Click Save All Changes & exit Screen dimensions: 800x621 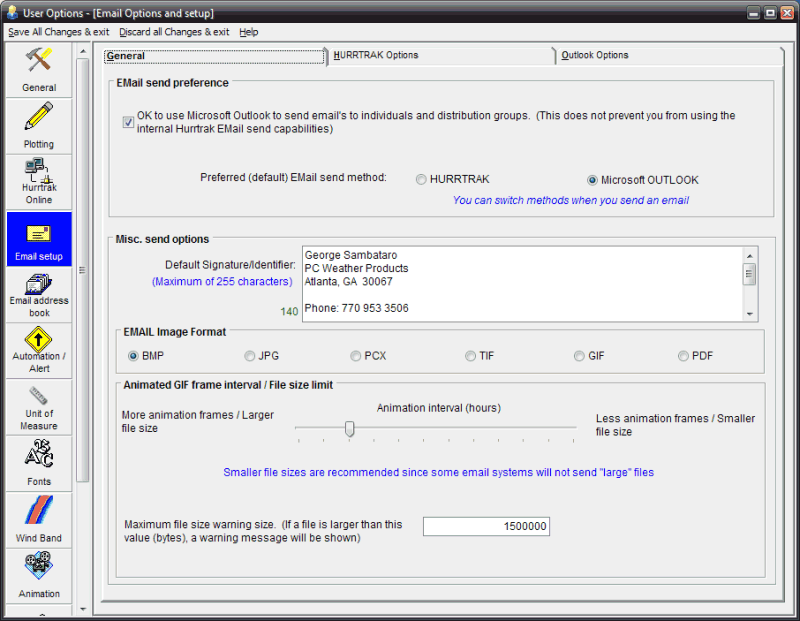coord(58,32)
